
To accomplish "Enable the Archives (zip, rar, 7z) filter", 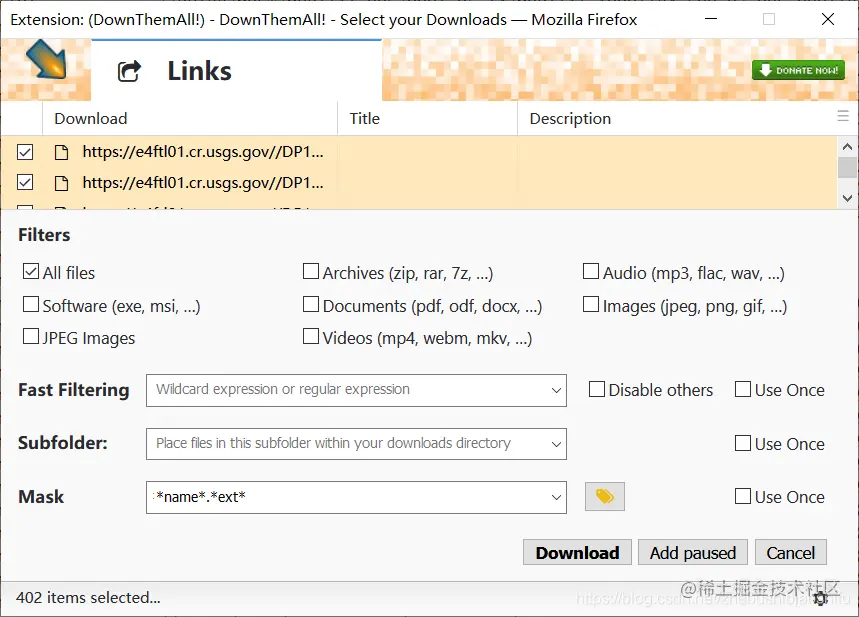I will 311,271.
